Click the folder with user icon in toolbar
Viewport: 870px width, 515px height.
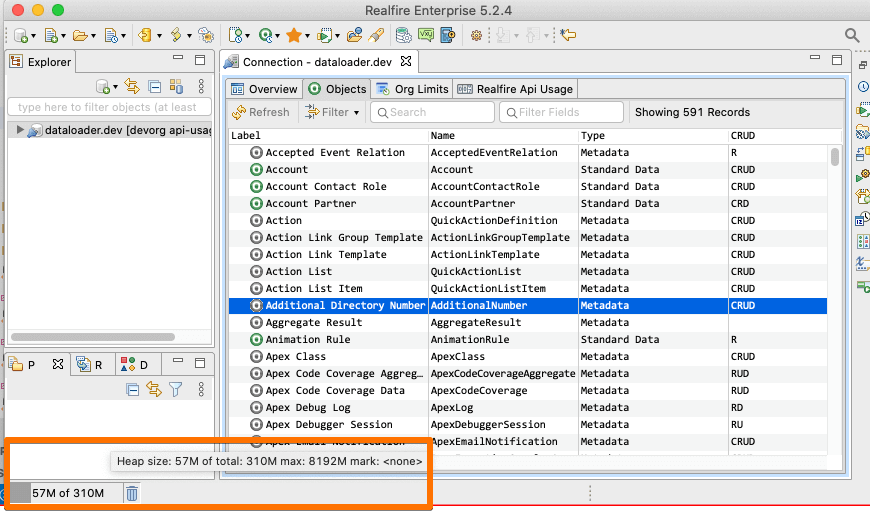(x=354, y=36)
